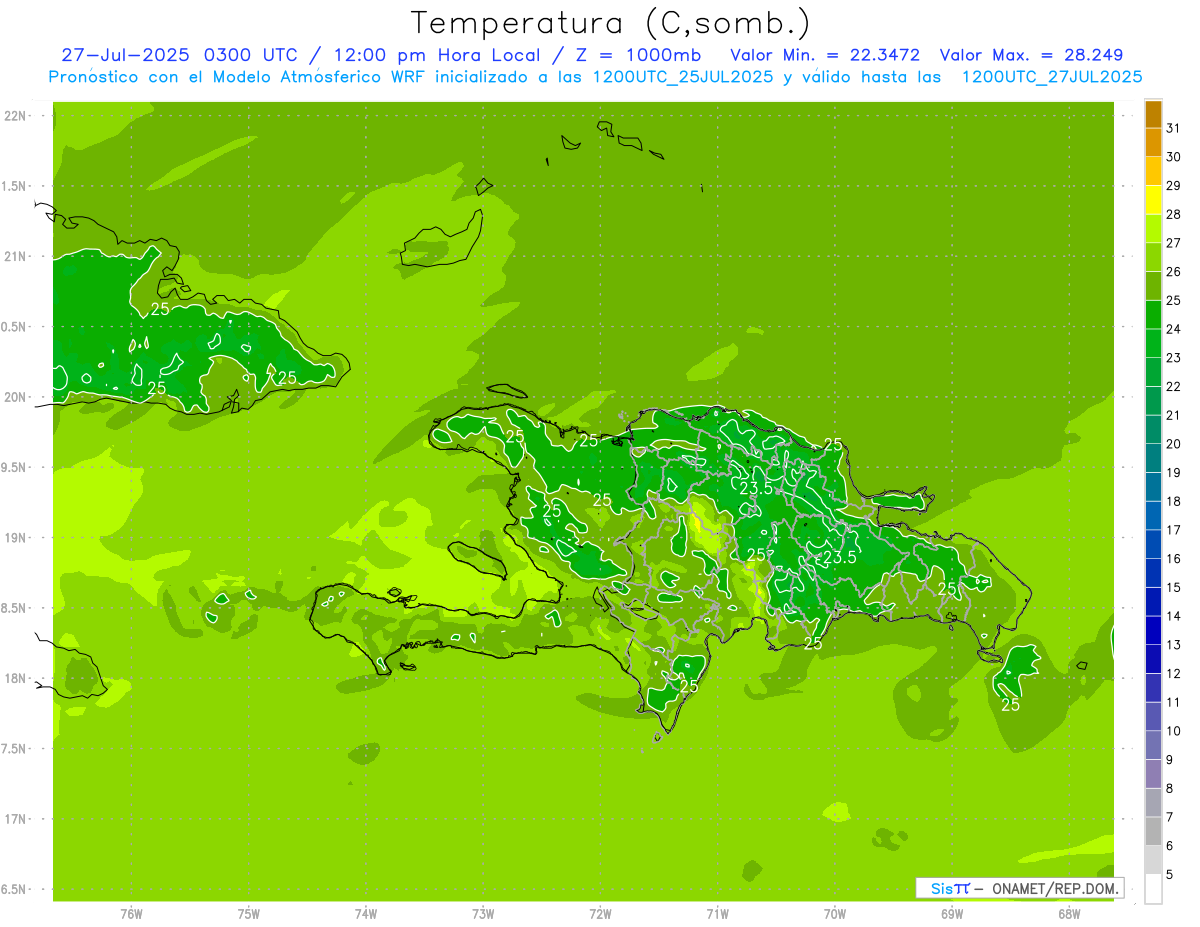This screenshot has width=1200, height=927.
Task: Click the "70W" longitude label
Action: pyautogui.click(x=835, y=913)
